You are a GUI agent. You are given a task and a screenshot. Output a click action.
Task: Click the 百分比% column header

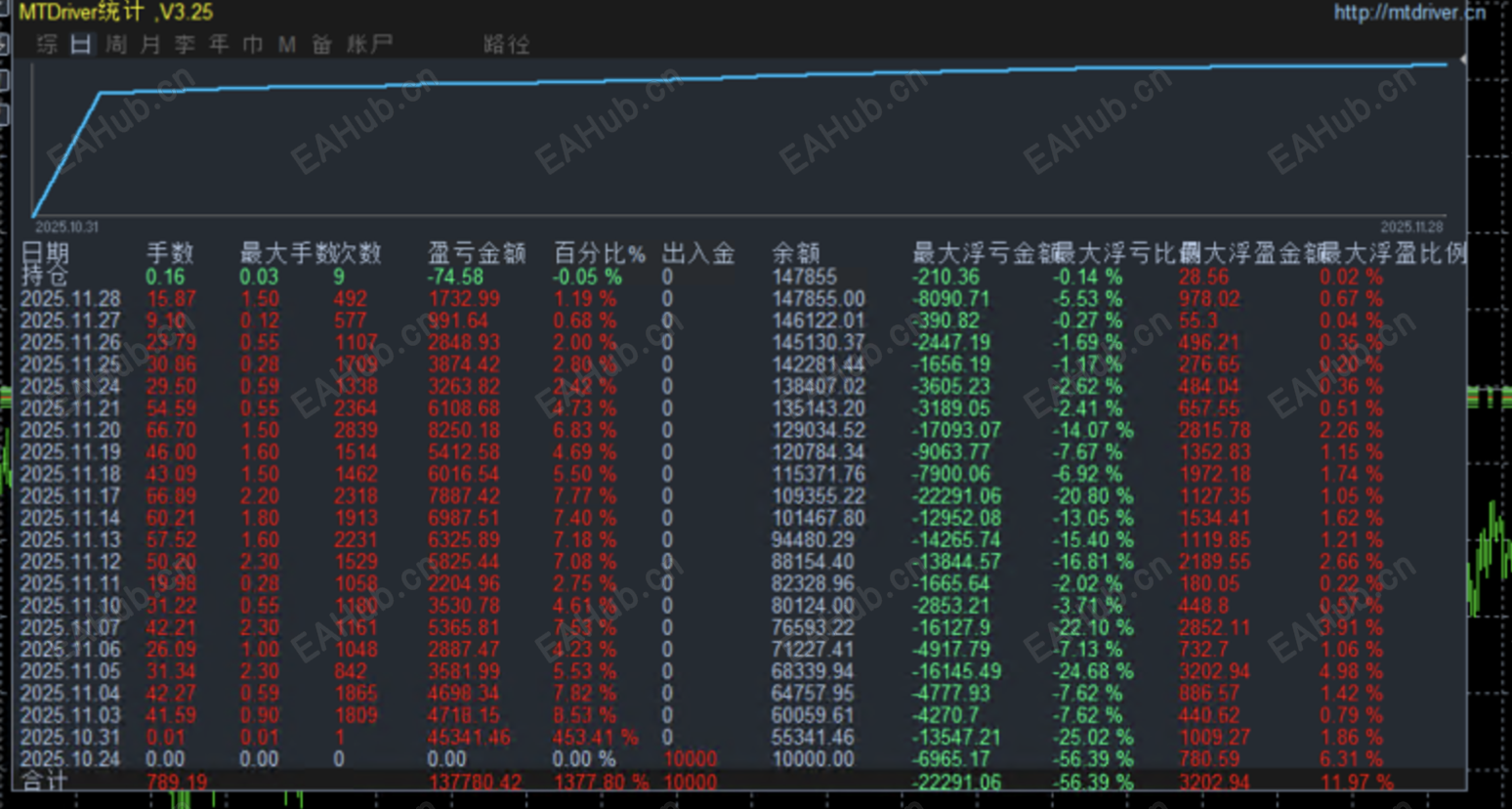tap(600, 253)
